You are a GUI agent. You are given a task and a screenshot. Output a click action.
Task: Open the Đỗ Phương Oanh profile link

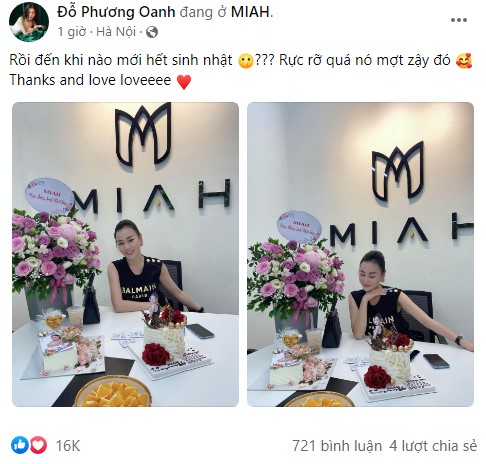coord(116,12)
